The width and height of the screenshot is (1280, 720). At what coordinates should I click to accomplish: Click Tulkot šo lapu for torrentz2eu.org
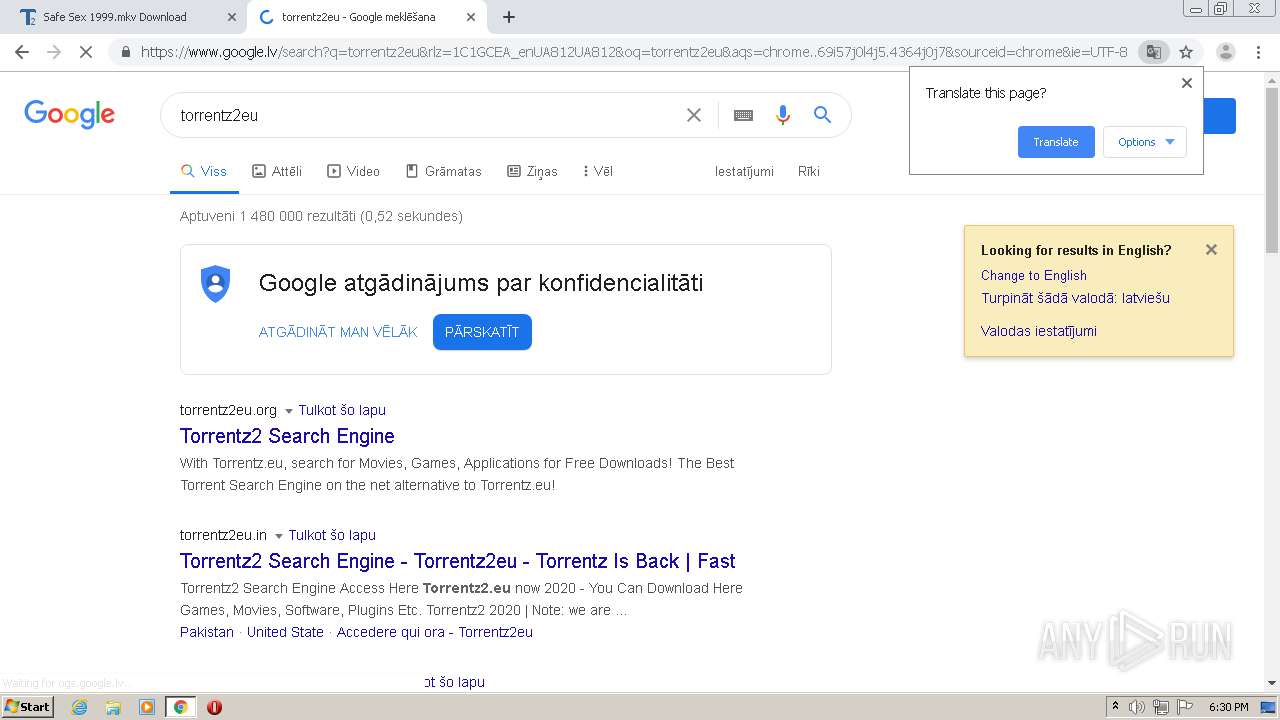[342, 410]
